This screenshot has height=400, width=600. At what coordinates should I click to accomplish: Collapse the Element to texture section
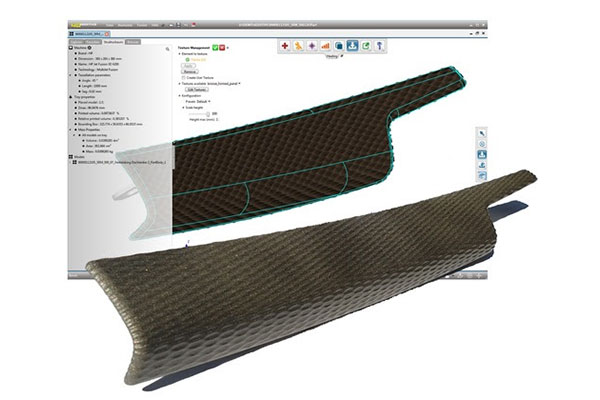[x=179, y=54]
